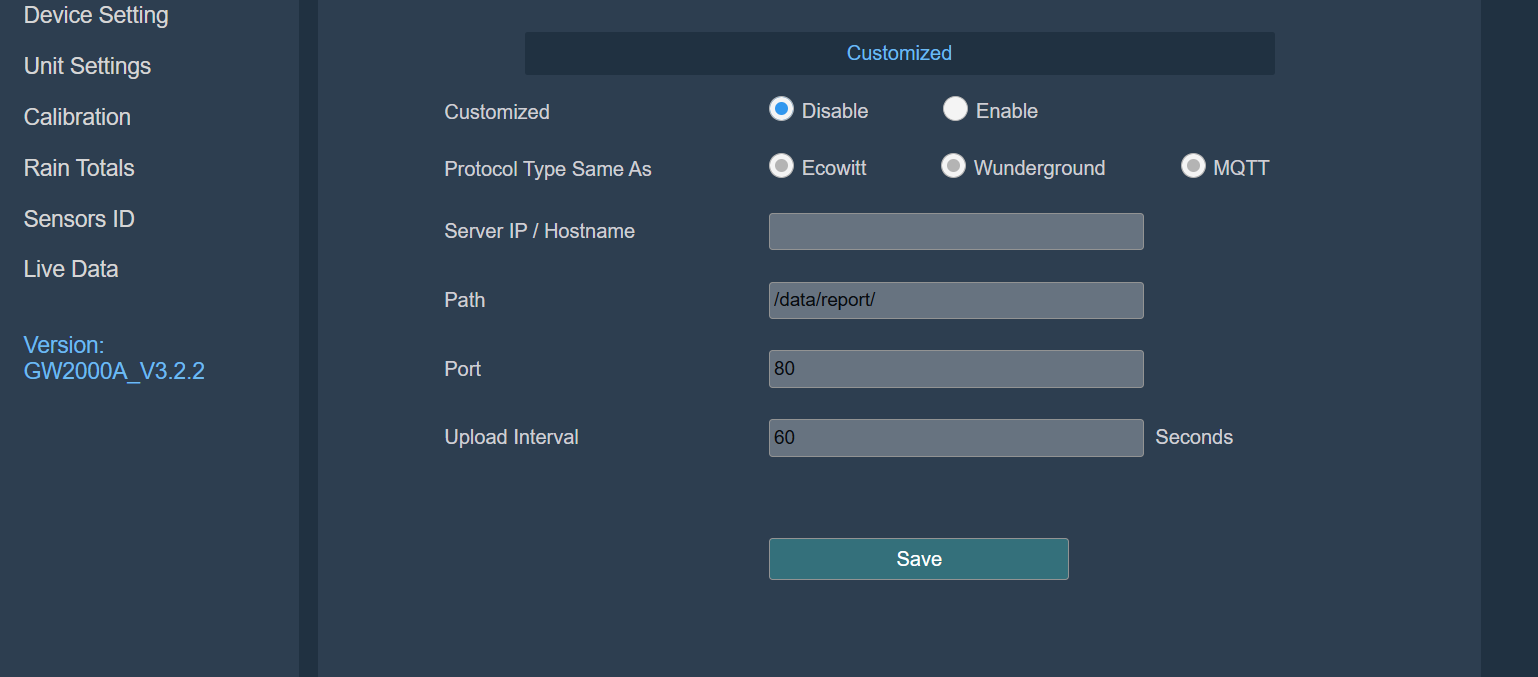Open Sensors ID page
The width and height of the screenshot is (1538, 677).
[x=79, y=219]
